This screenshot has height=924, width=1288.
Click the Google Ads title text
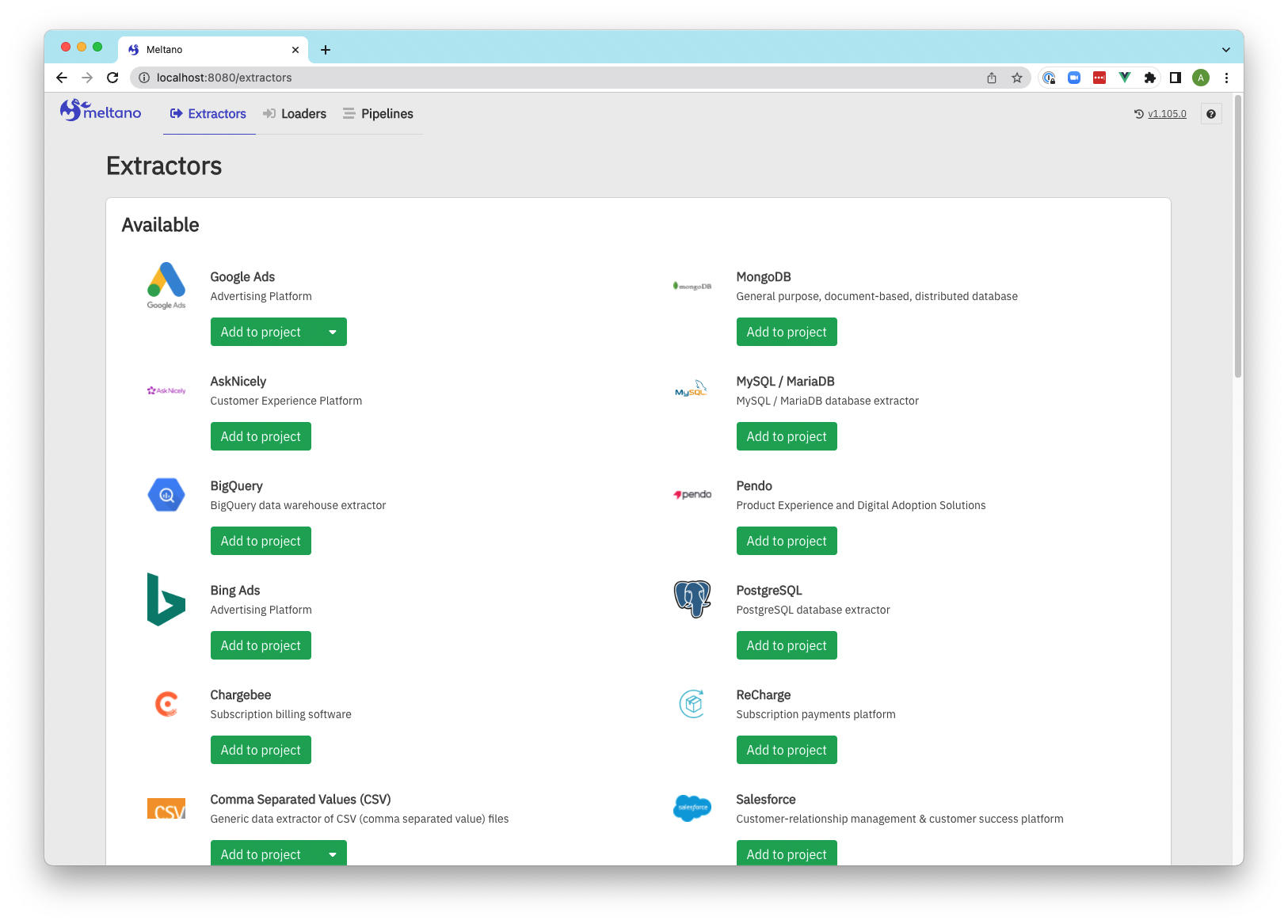pyautogui.click(x=242, y=277)
